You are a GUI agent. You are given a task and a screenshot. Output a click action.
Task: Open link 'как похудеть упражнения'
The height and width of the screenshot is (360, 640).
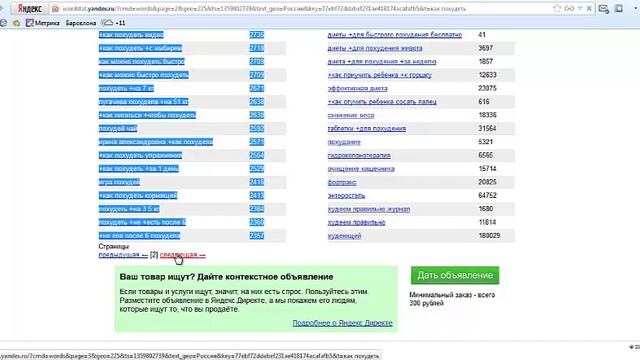tap(140, 156)
